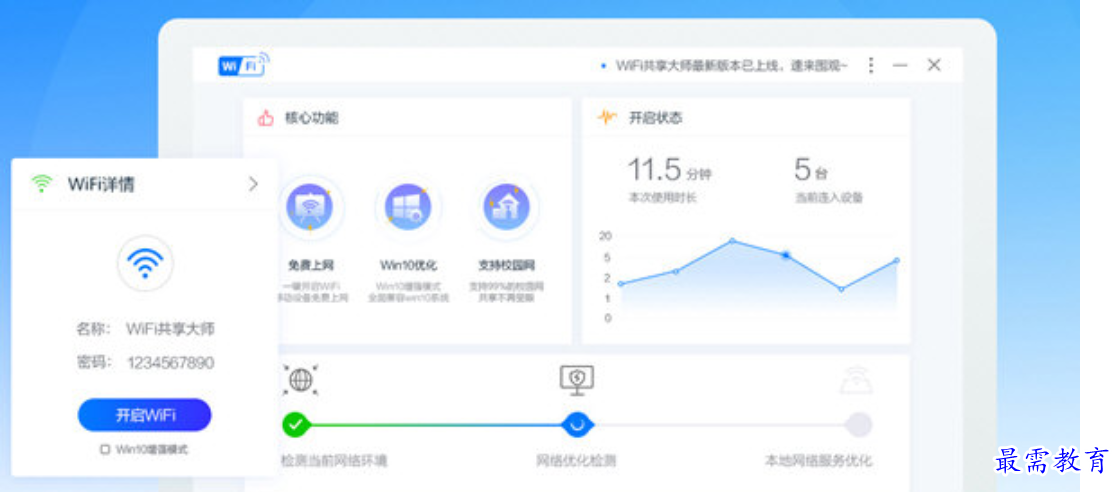Select the Win10优化 feature icon
The image size is (1117, 492).
(408, 206)
